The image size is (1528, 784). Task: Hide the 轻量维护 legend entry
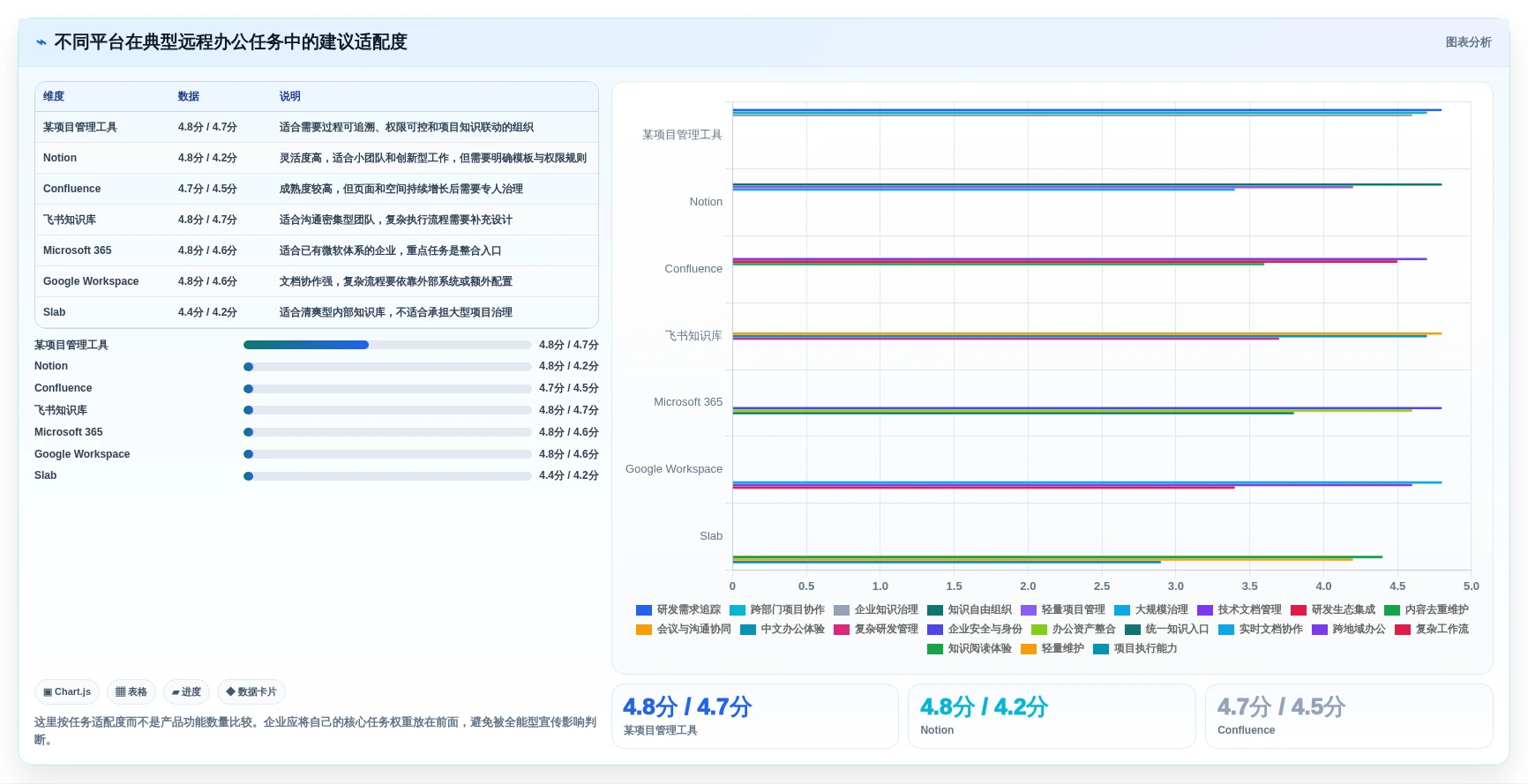point(1052,648)
